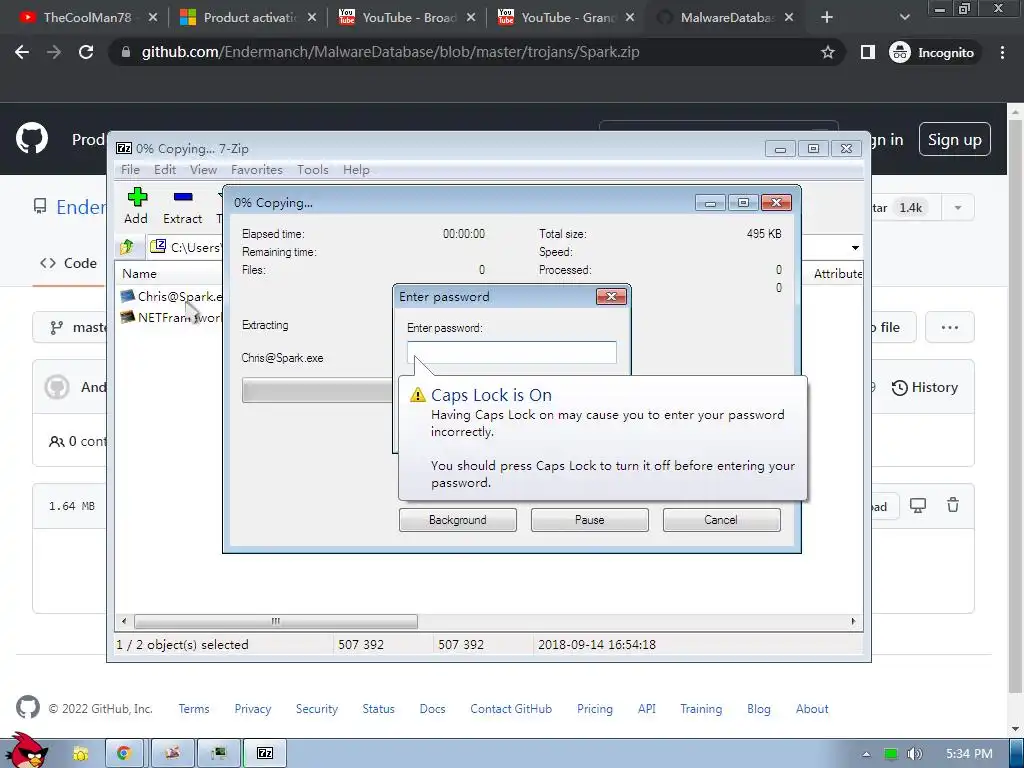This screenshot has height=768, width=1024.
Task: Show hidden tray icons arrow
Action: (866, 754)
